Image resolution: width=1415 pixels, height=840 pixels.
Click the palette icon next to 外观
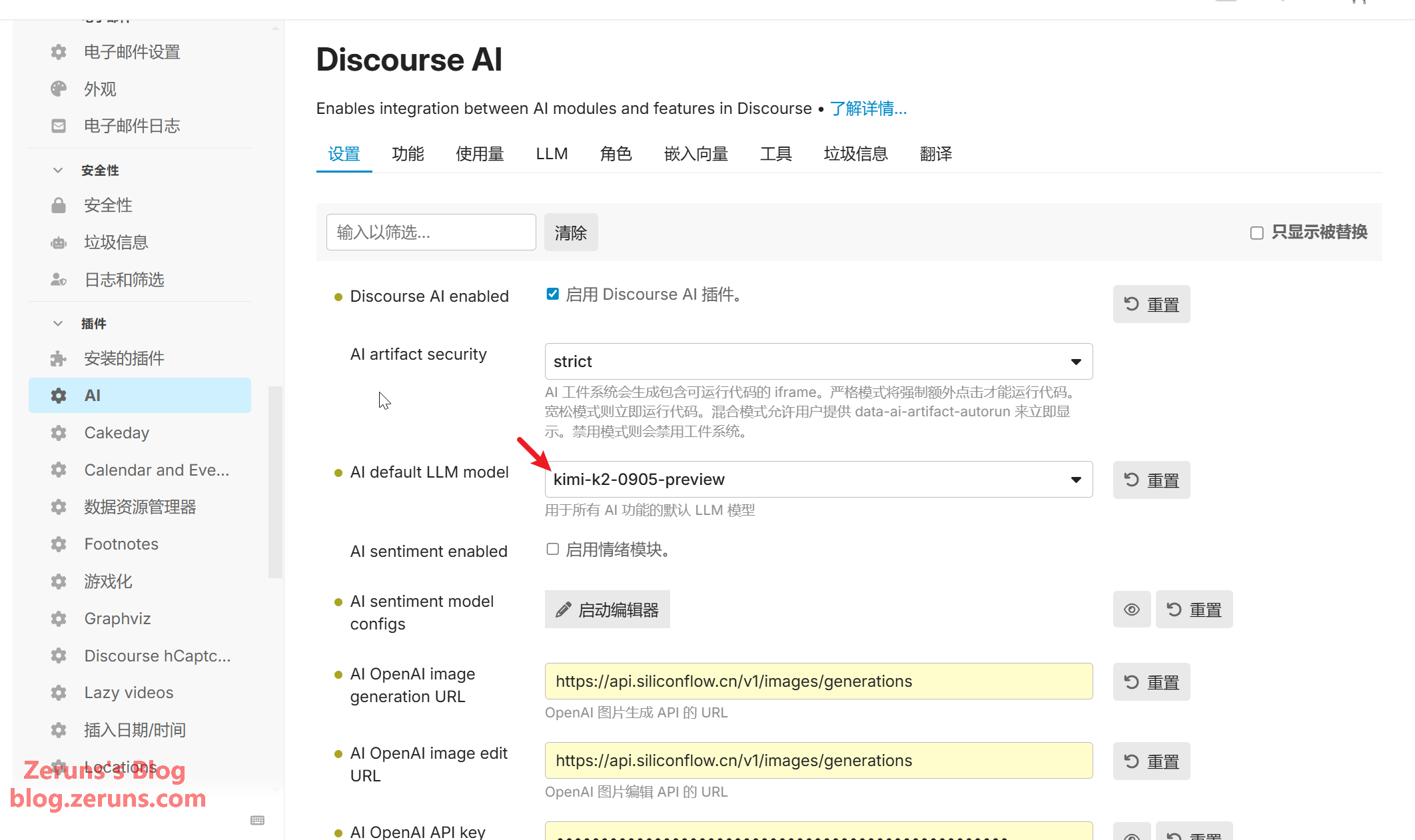(59, 89)
